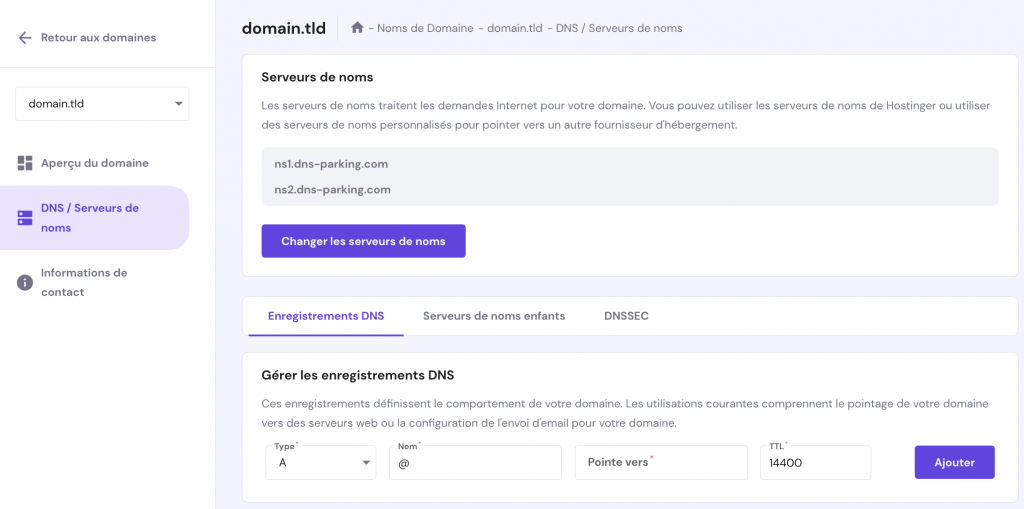
Task: Click the home icon in breadcrumb
Action: pos(357,28)
